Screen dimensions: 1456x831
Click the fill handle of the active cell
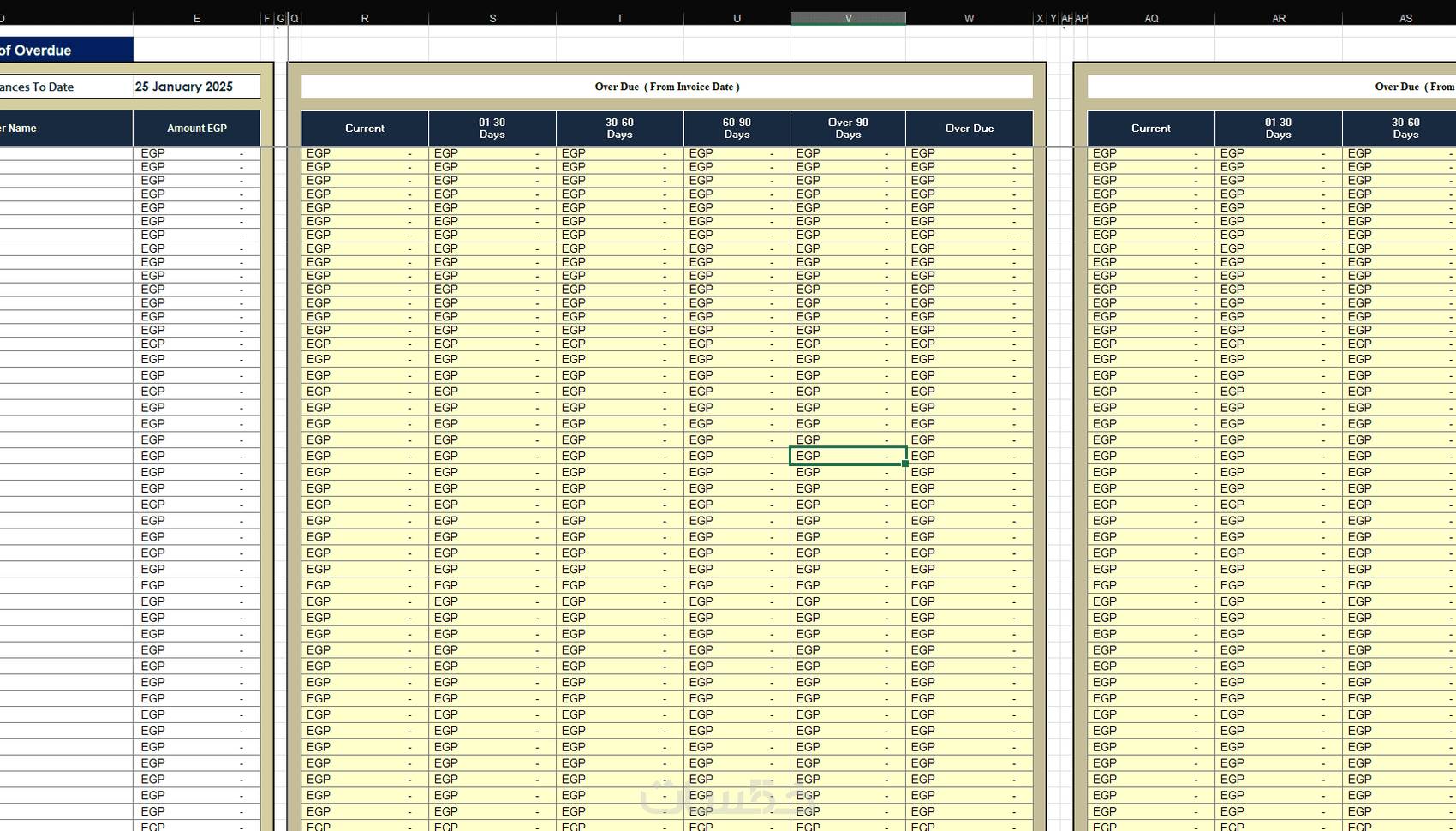tap(905, 464)
